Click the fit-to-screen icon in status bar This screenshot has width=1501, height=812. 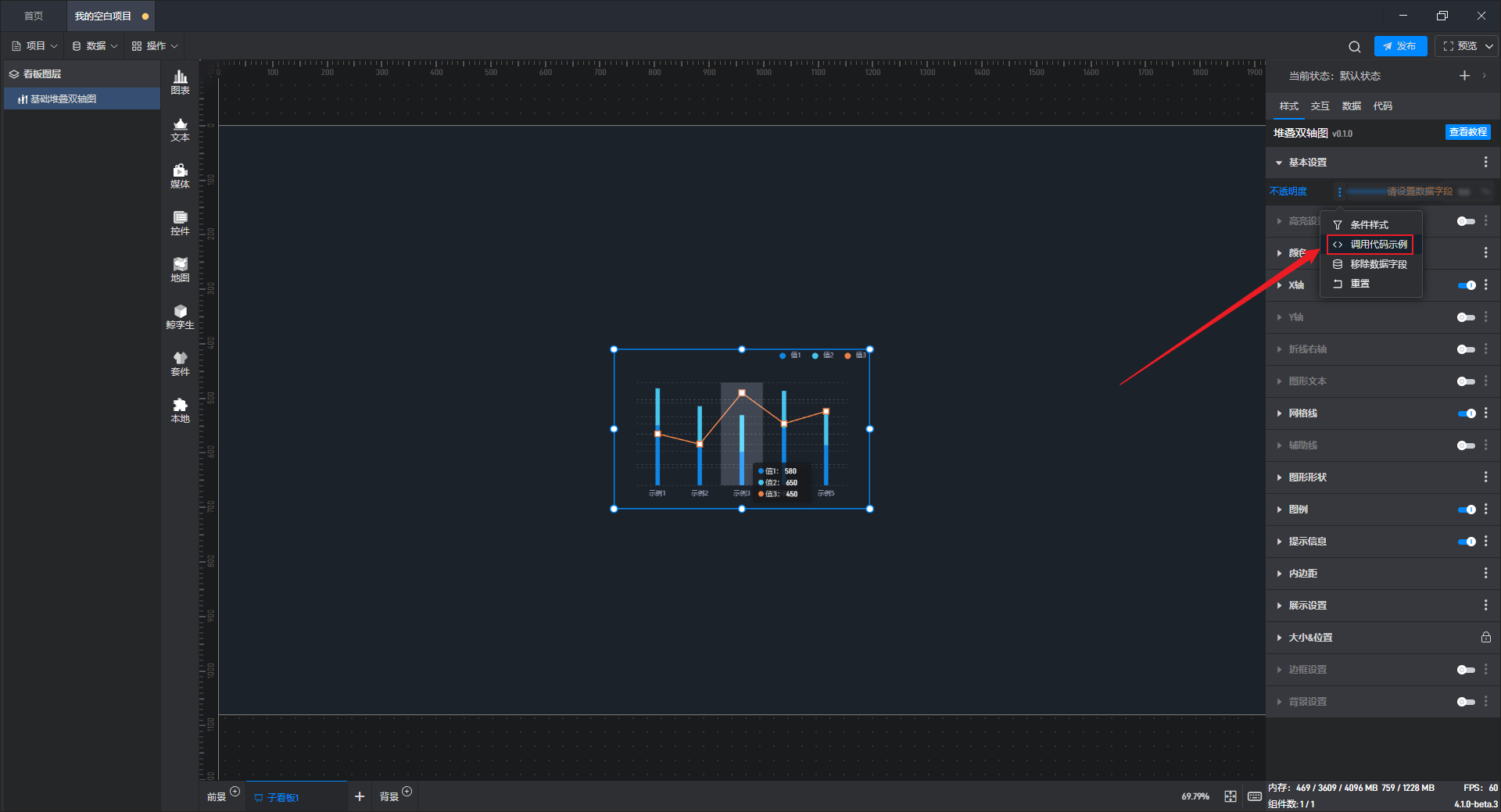(x=1231, y=796)
